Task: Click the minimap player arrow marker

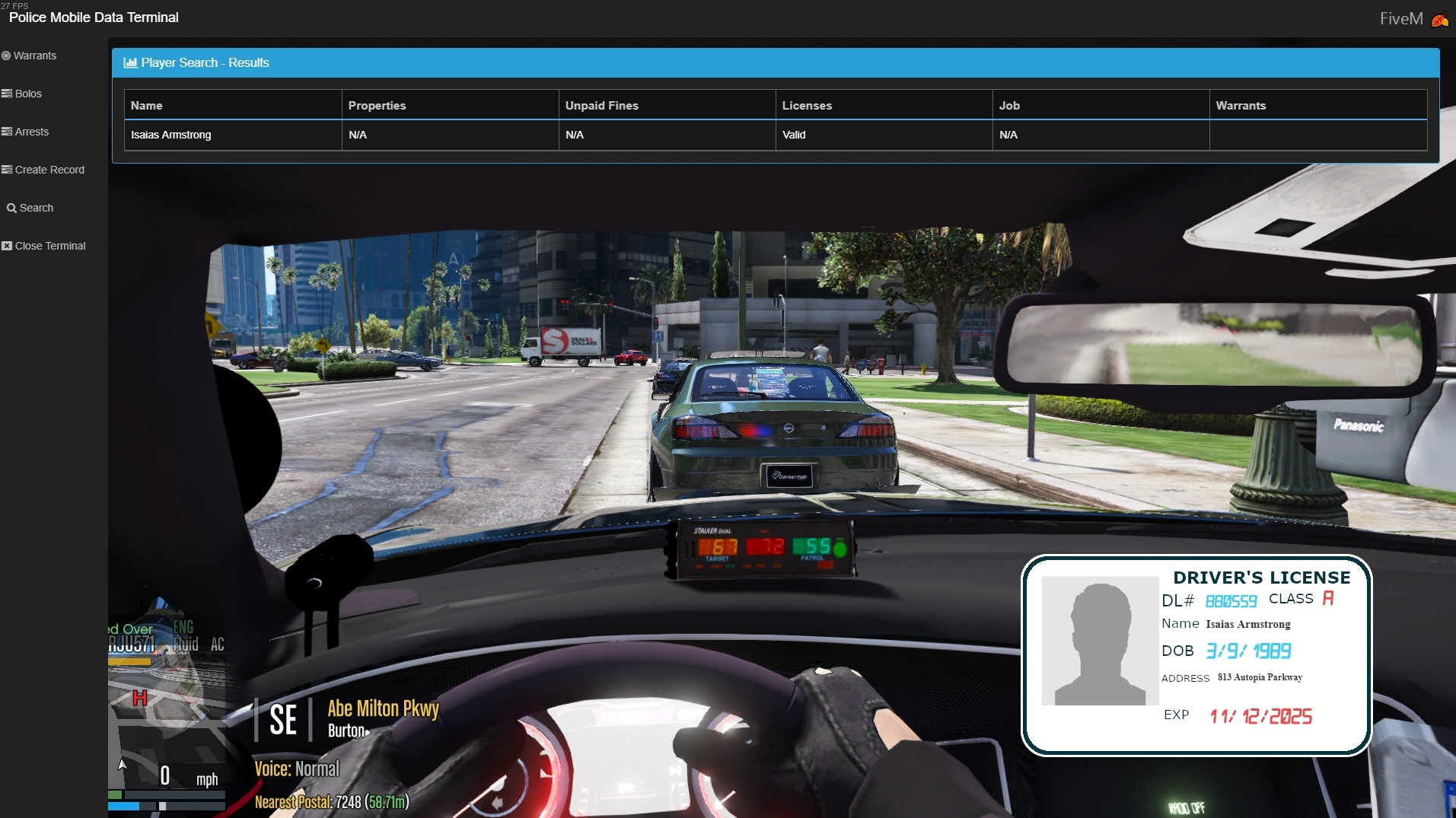Action: tap(123, 764)
